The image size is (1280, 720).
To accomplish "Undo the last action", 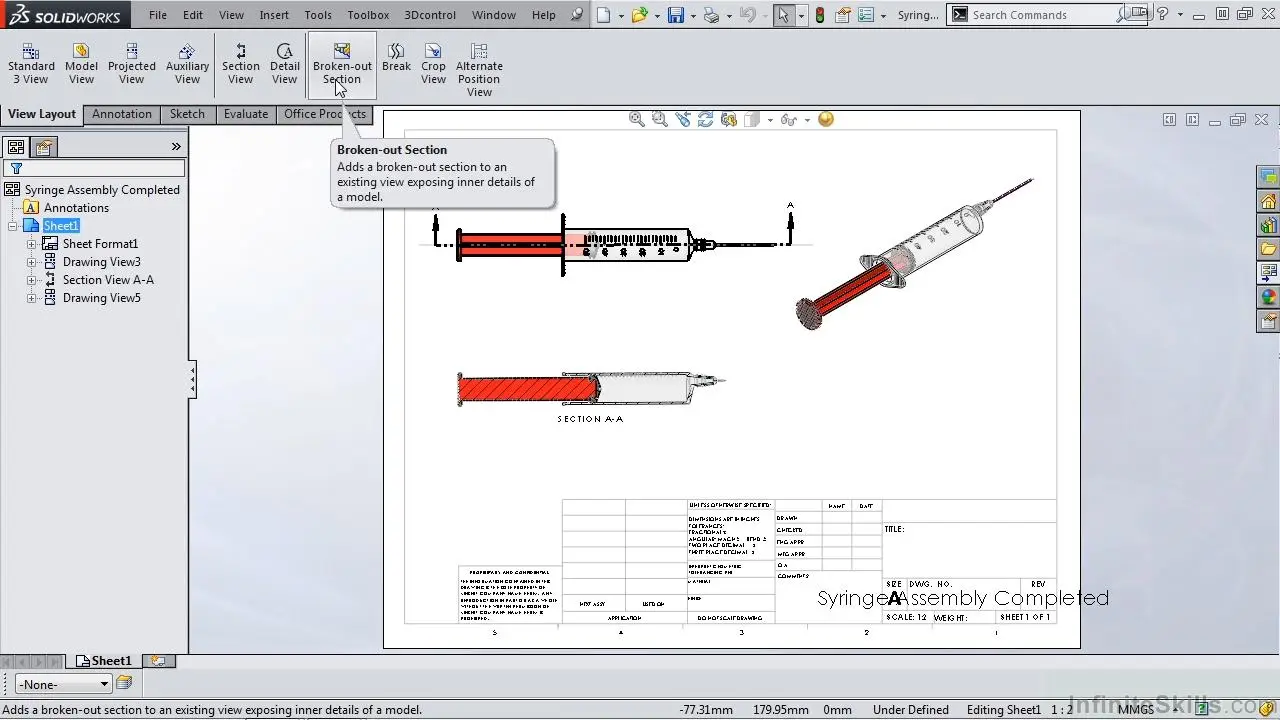I will pos(747,15).
